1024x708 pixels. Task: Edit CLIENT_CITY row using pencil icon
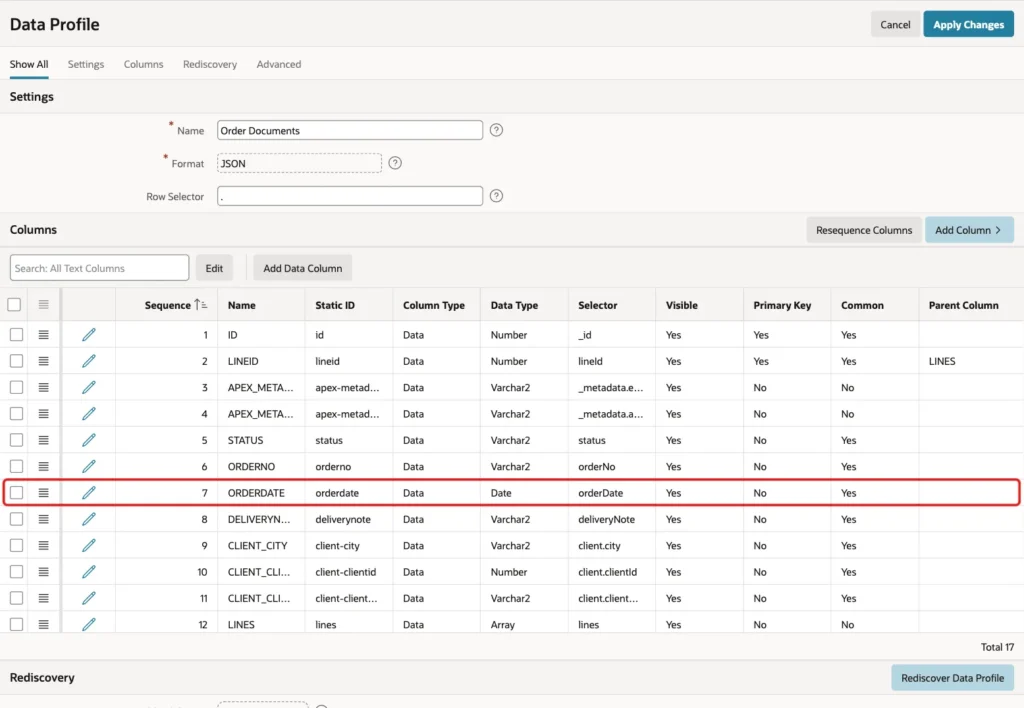tap(89, 545)
